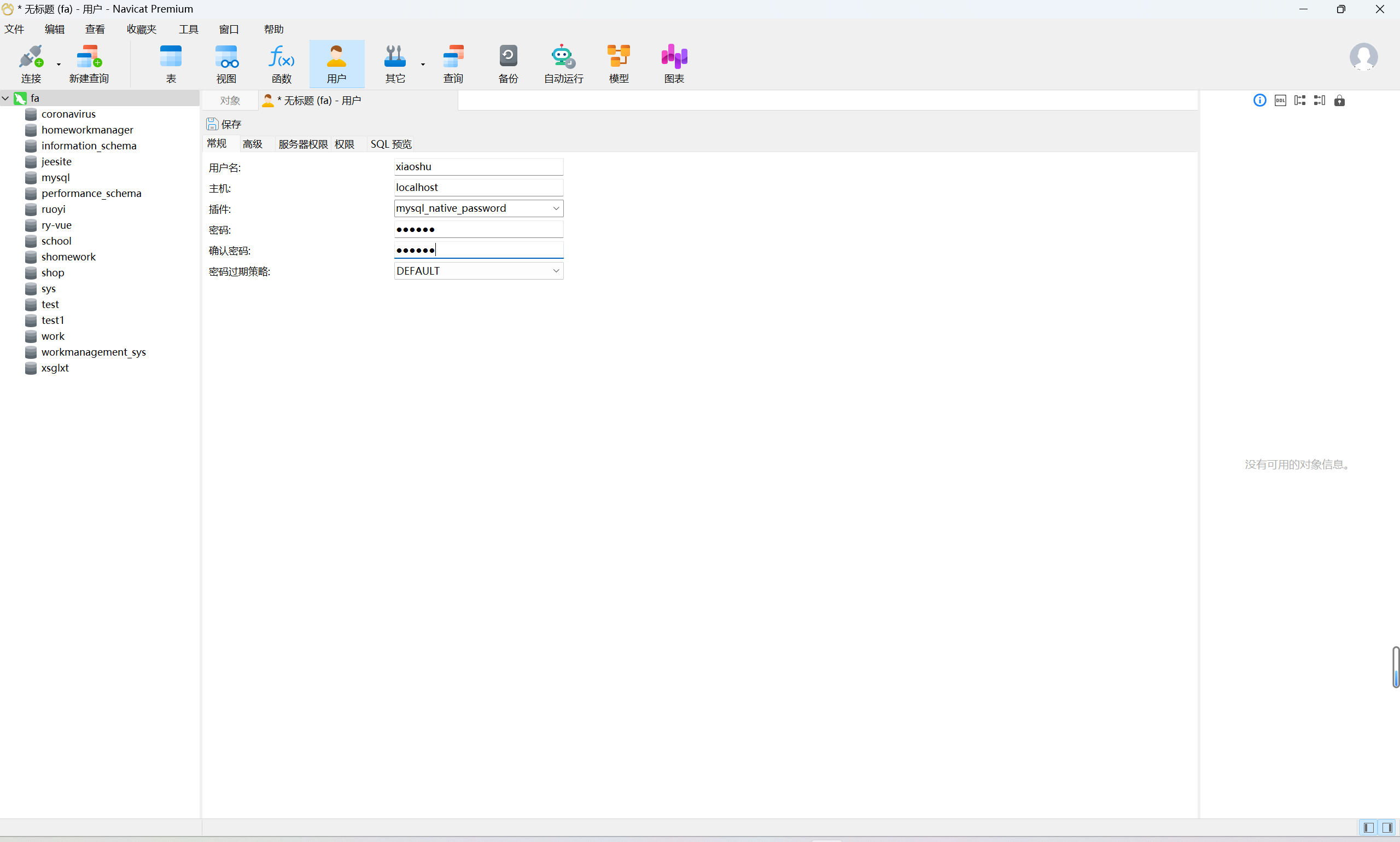Click the Save (保存) button
1400x842 pixels.
224,124
